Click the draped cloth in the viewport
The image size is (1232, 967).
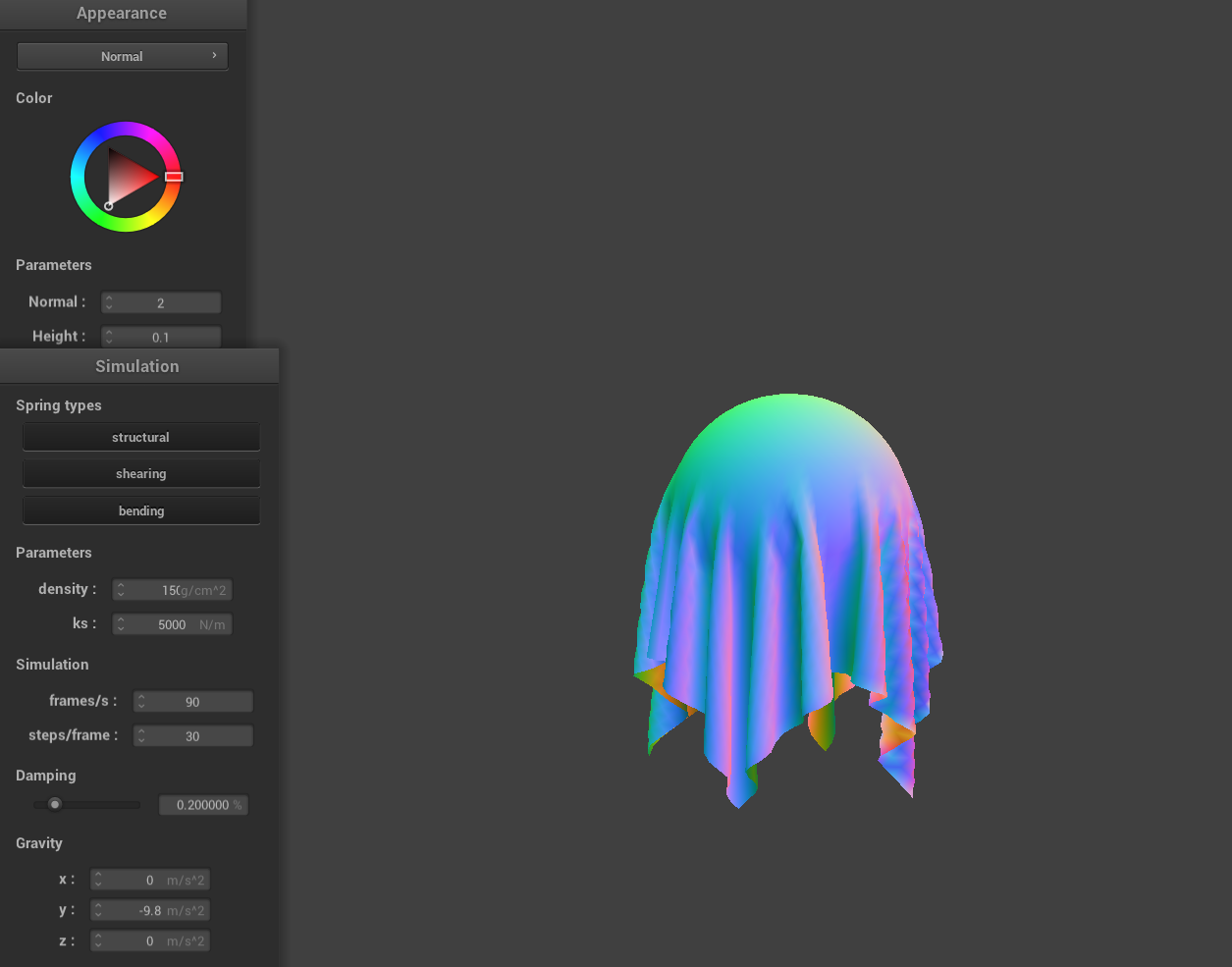(x=785, y=589)
